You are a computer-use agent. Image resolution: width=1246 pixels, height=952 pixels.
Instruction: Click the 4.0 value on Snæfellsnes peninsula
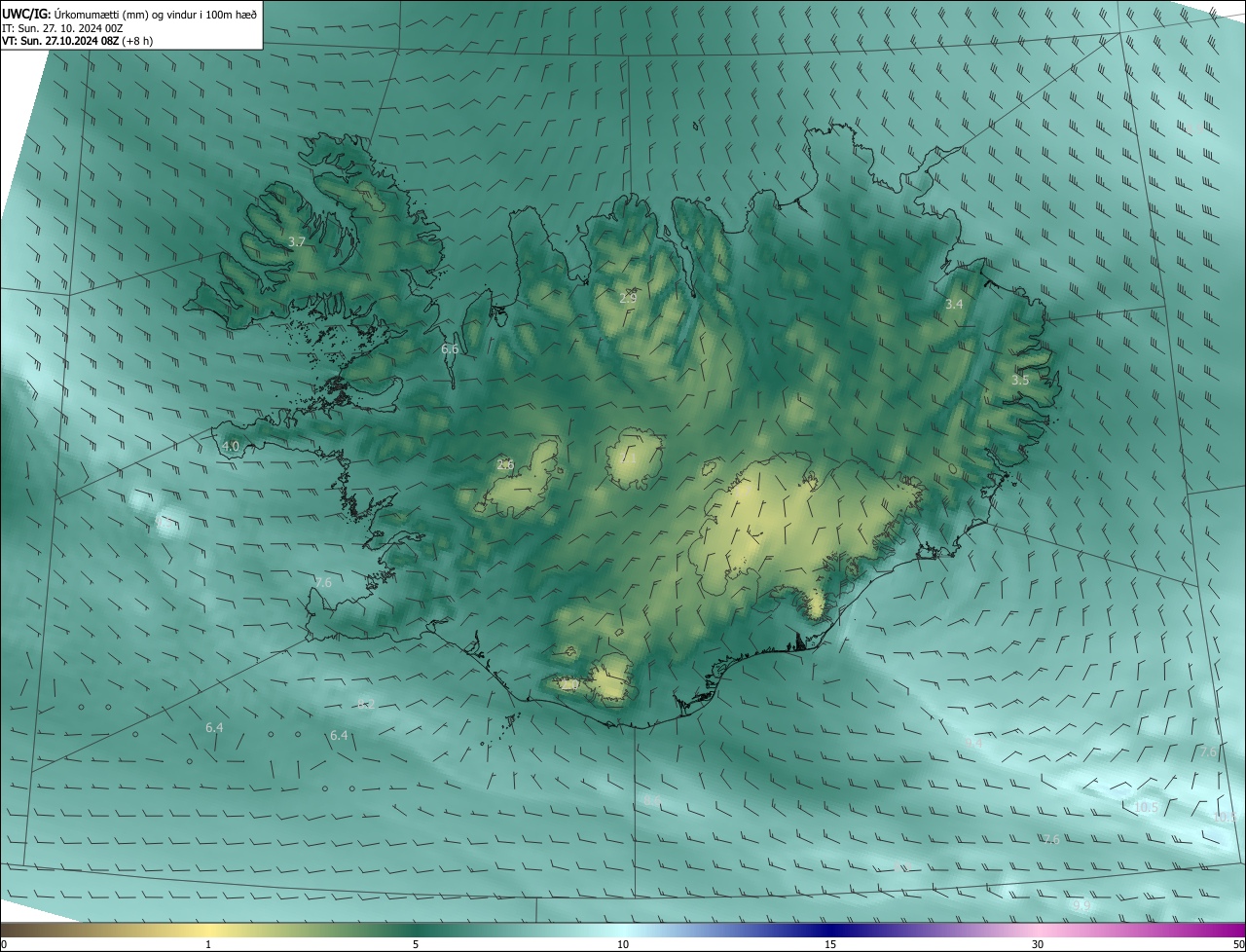click(x=231, y=447)
